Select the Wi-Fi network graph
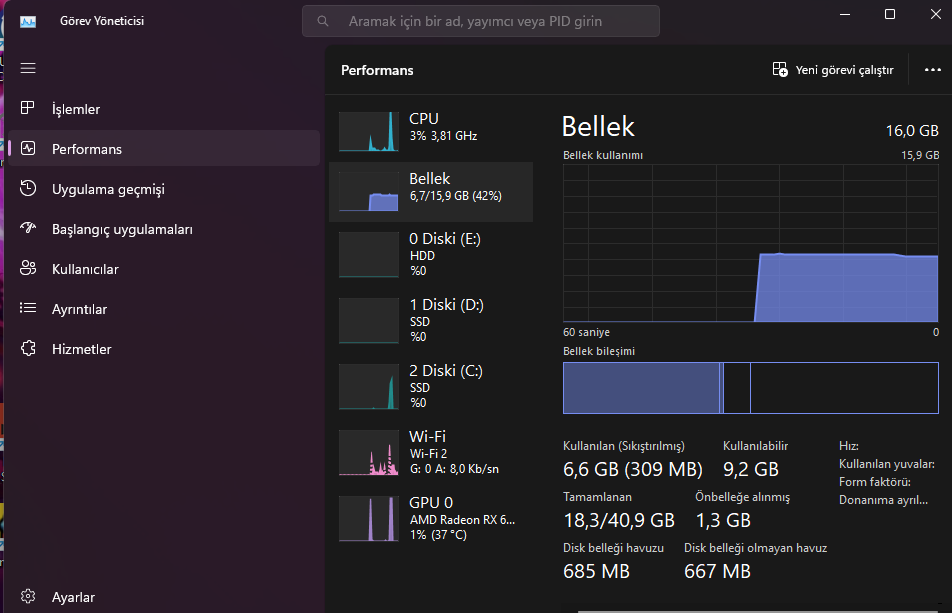The width and height of the screenshot is (952, 613). 431,453
